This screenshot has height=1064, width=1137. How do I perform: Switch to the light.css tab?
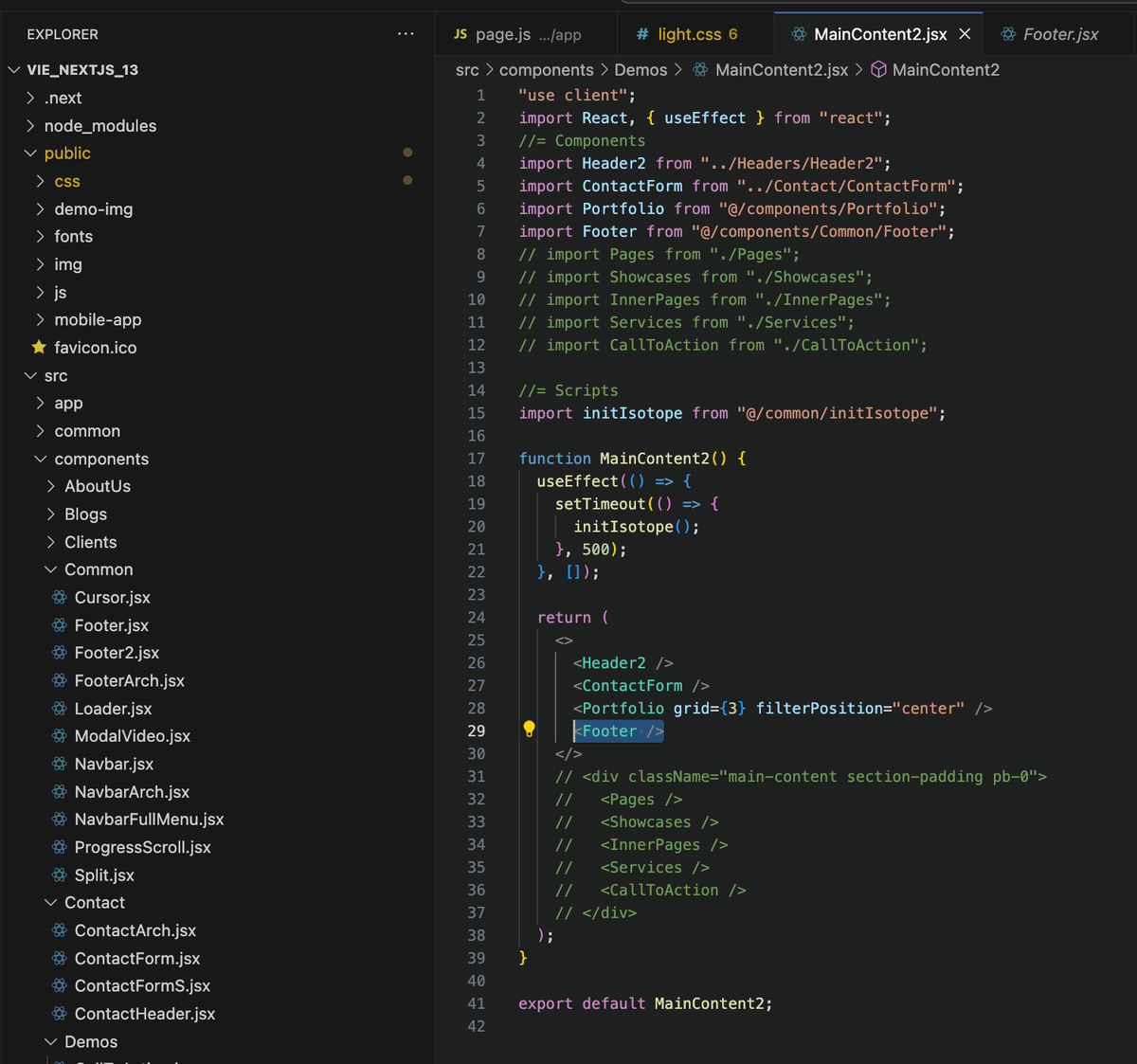(695, 34)
